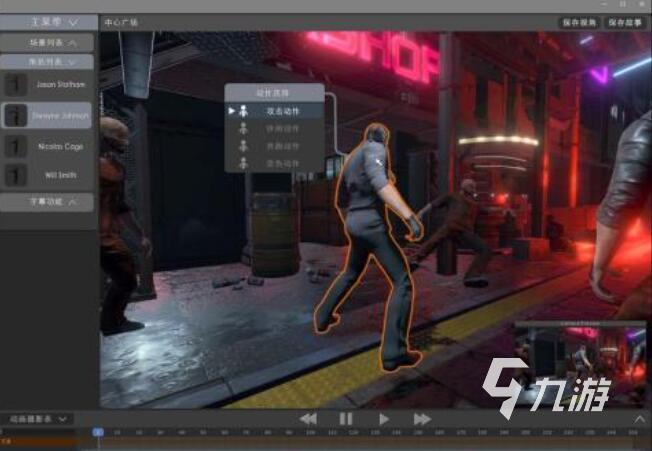The image size is (652, 451).
Task: Select Dwayne Johnson in character list
Action: pyautogui.click(x=48, y=116)
